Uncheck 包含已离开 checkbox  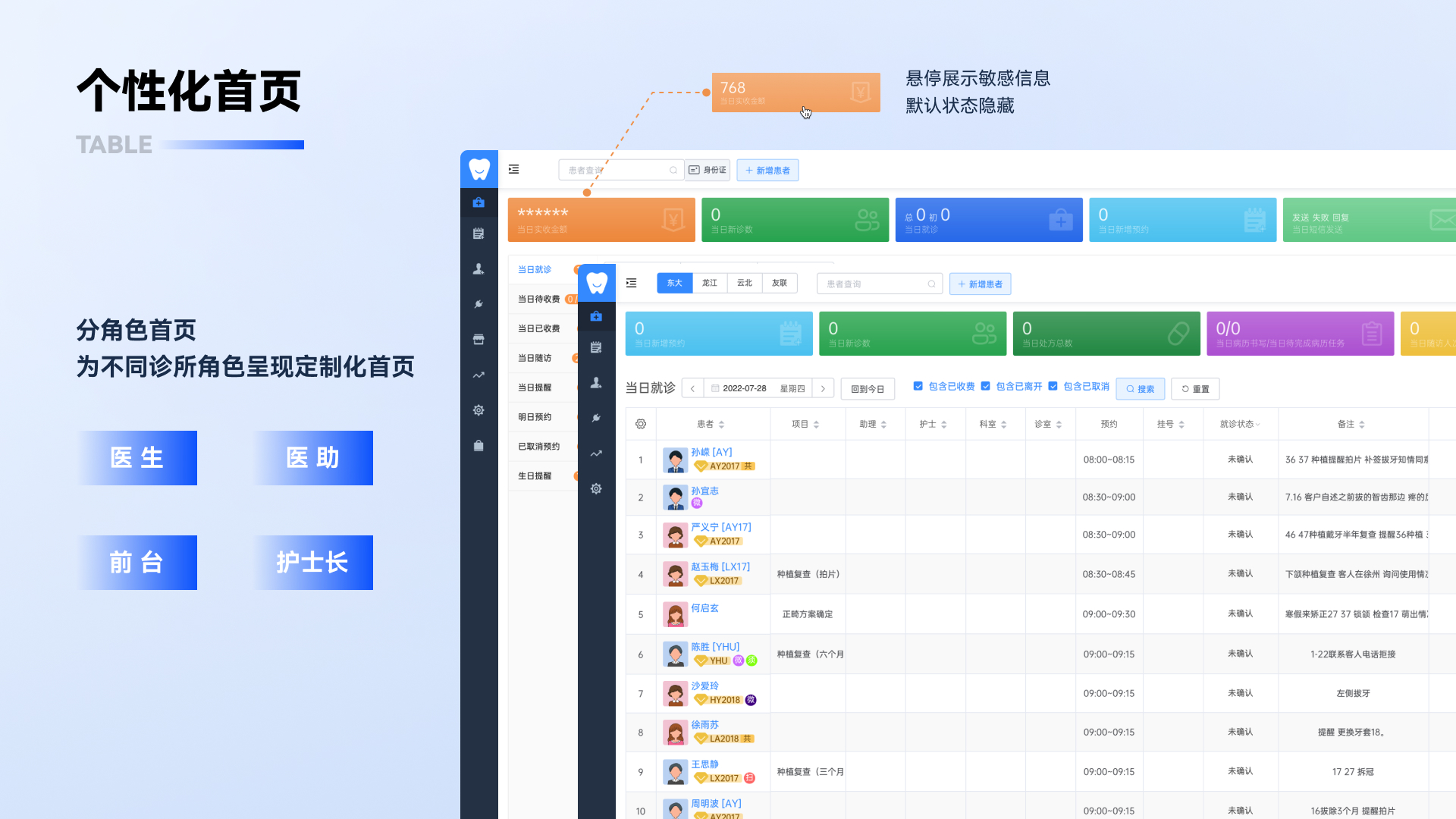coord(985,386)
